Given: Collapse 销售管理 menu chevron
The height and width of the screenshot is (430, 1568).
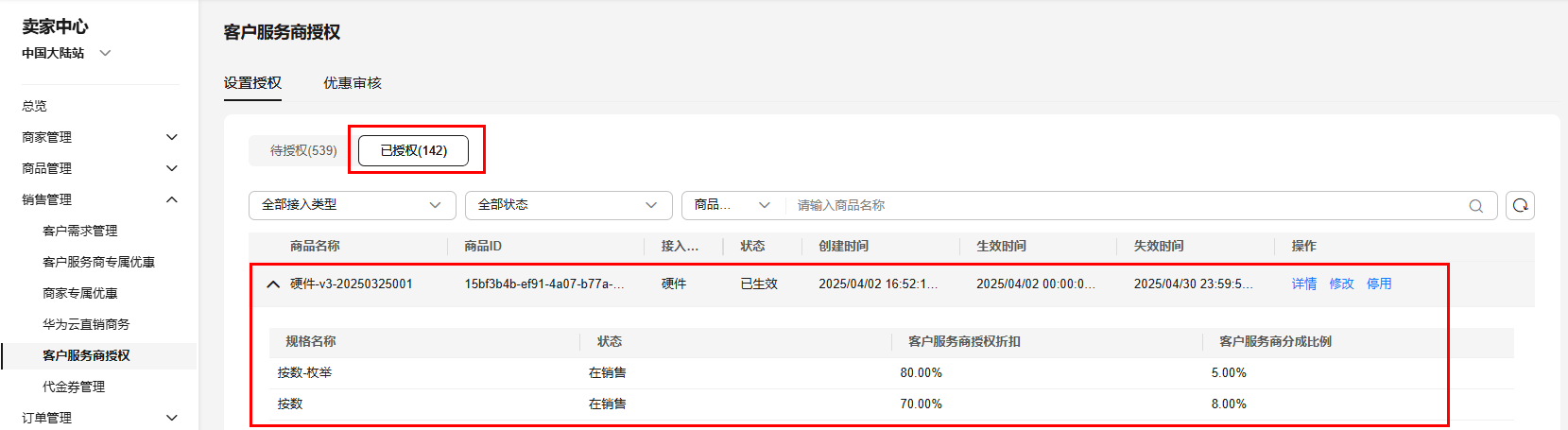Looking at the screenshot, I should coord(172,199).
